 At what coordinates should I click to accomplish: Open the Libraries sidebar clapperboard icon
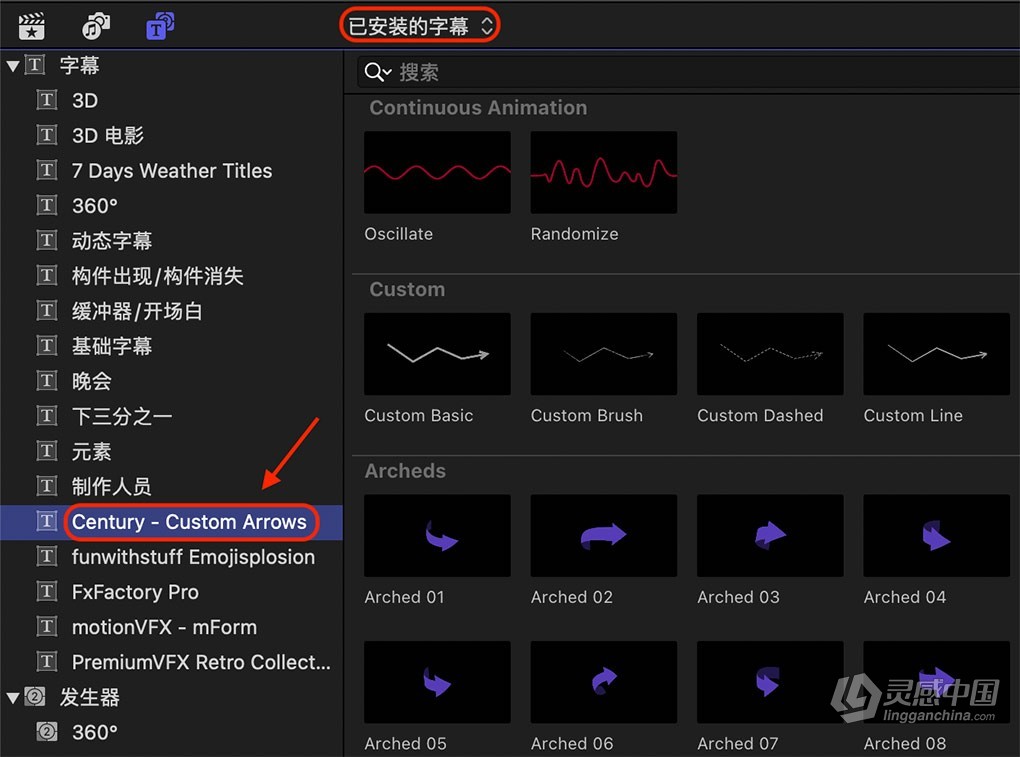(x=31, y=26)
